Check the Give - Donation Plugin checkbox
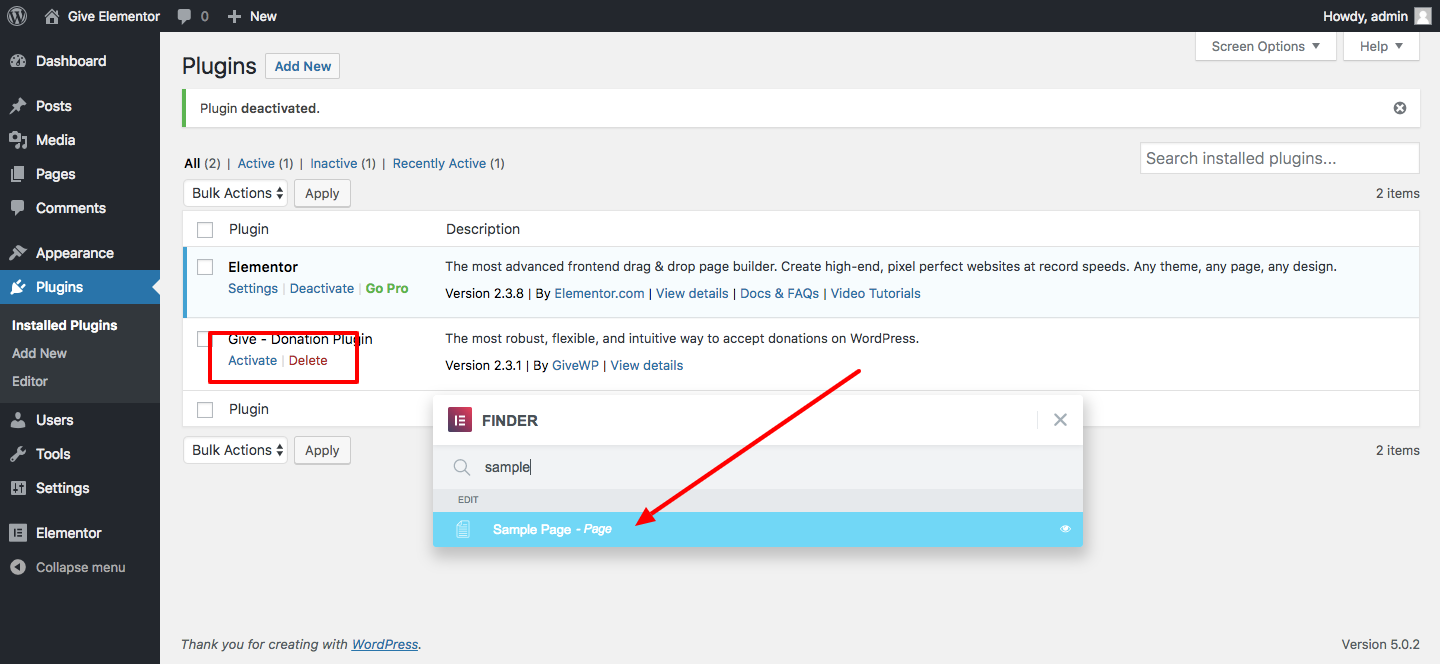Screen dimensions: 1440x664 click(x=205, y=339)
